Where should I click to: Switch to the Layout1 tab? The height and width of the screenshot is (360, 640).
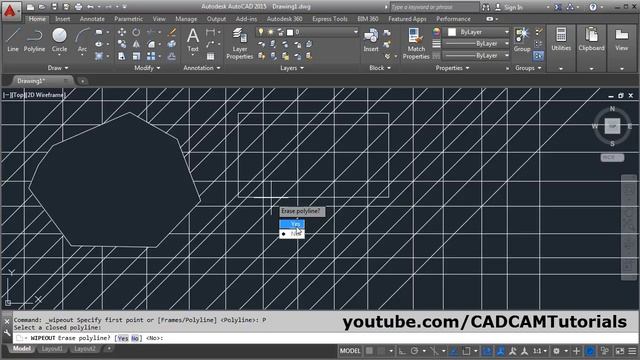52,349
